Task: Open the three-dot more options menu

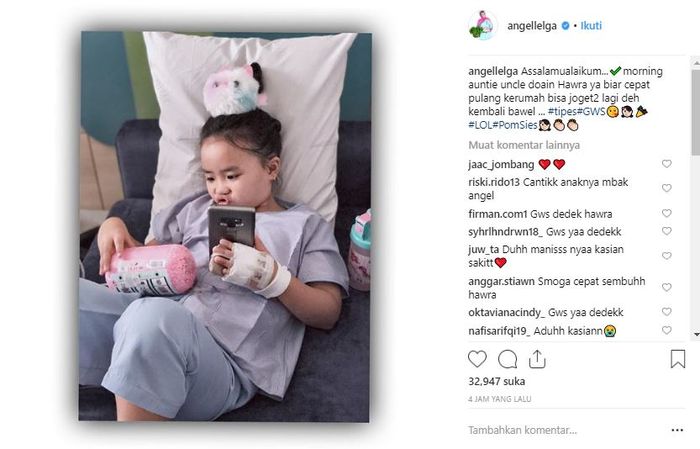Action: [x=677, y=430]
